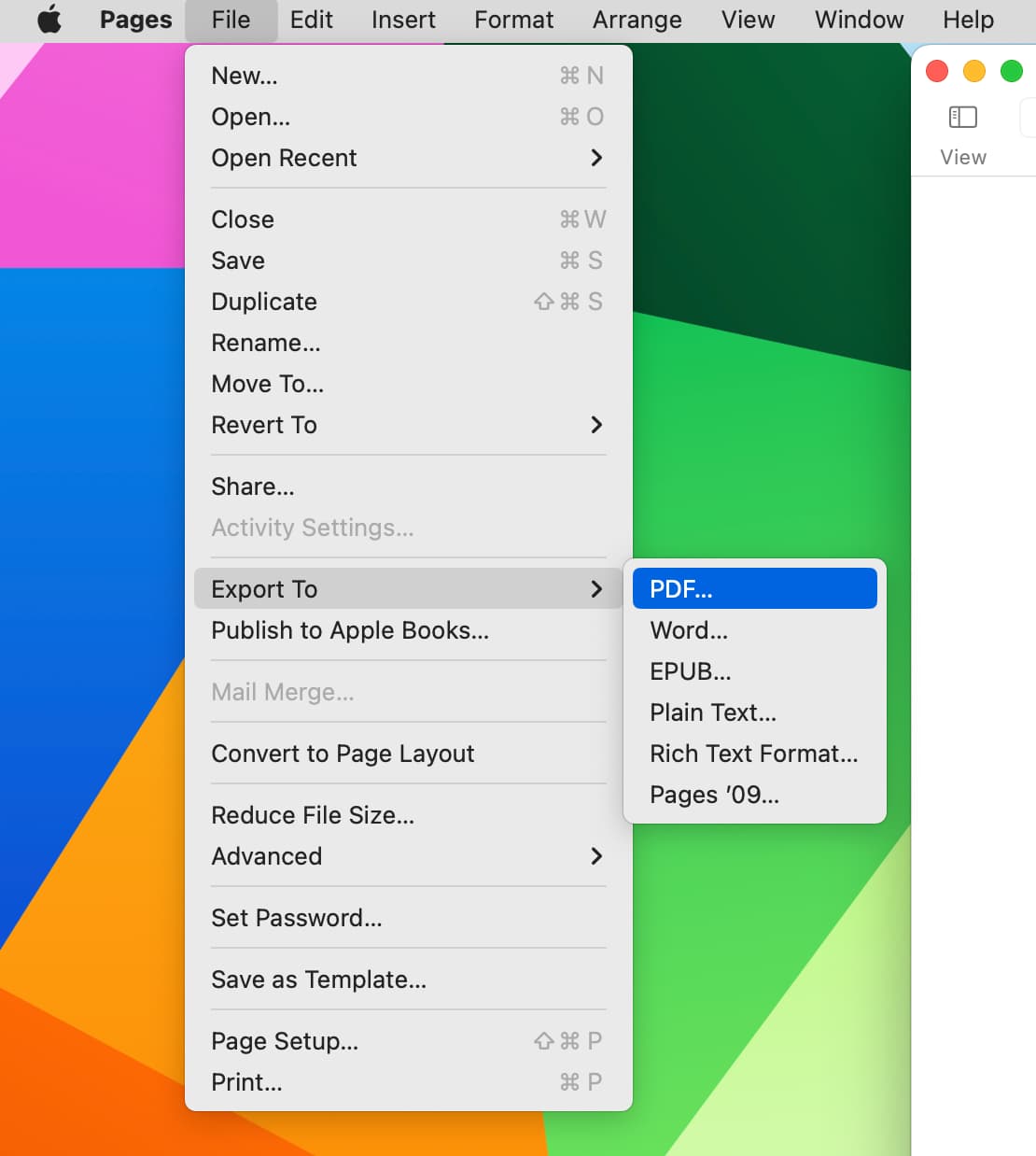Open the Apple menu
Screen dimensions: 1036x1156
coord(49,20)
